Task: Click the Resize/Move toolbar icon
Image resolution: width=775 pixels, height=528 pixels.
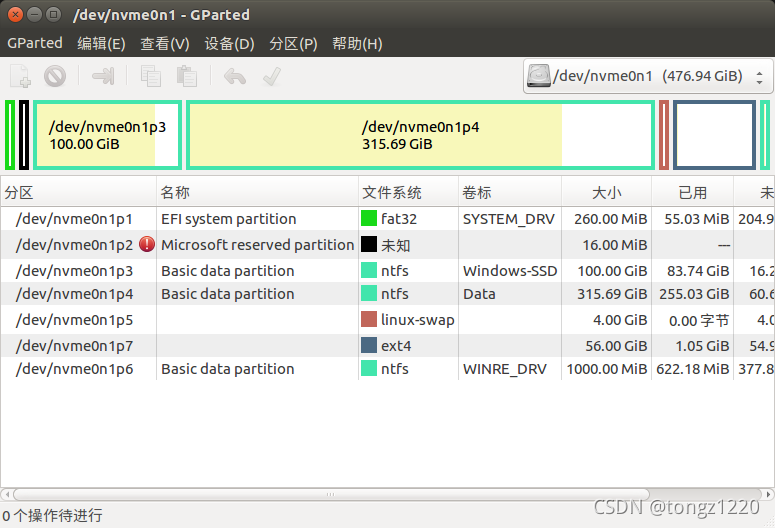Action: point(103,76)
